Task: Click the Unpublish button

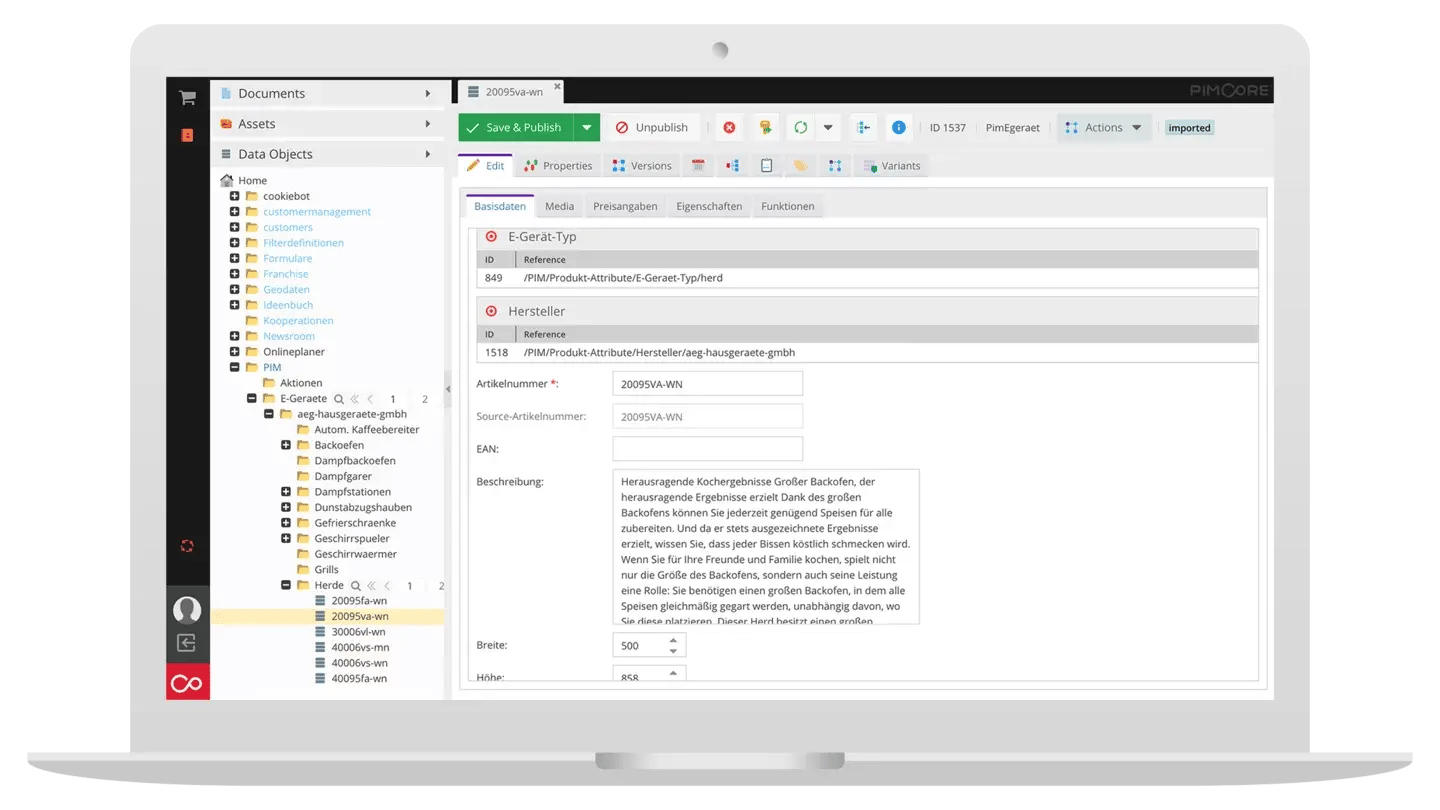Action: (651, 127)
